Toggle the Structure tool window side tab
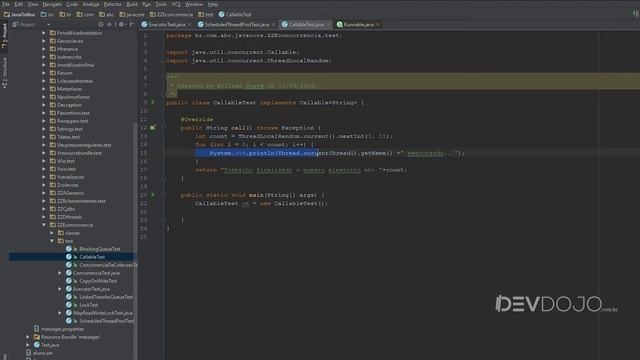The height and width of the screenshot is (360, 640). (4, 73)
